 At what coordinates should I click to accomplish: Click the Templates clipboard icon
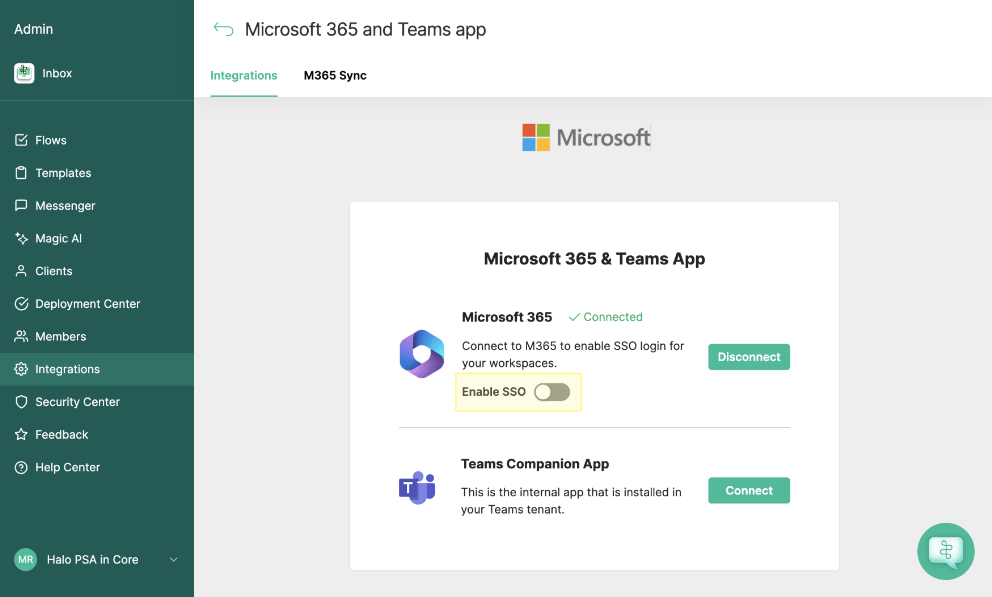coord(21,173)
